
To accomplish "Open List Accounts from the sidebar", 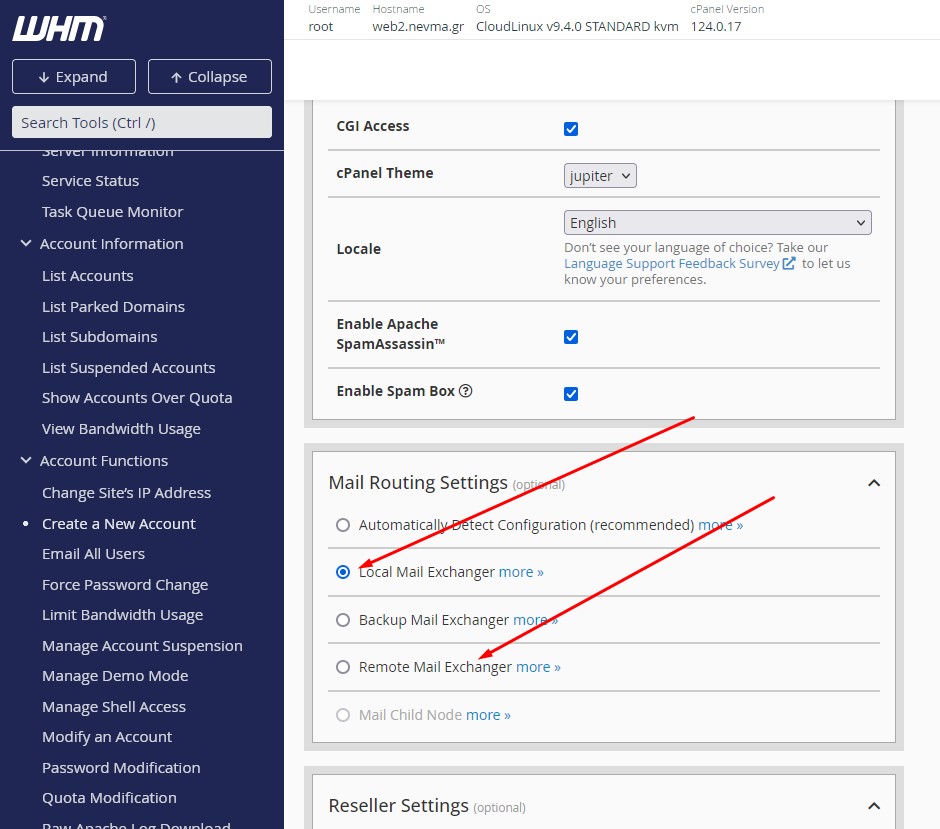I will pyautogui.click(x=87, y=276).
